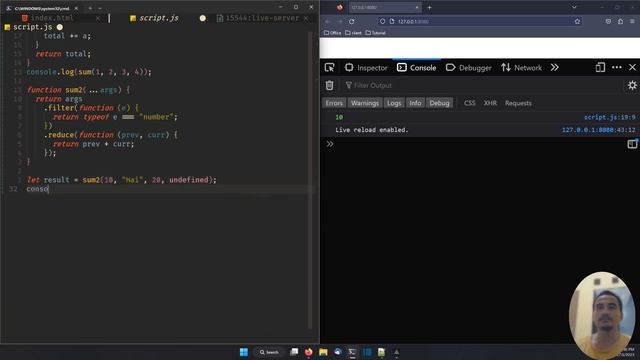The width and height of the screenshot is (640, 360).
Task: Close the index.html editor tab
Action: pyautogui.click(x=98, y=18)
